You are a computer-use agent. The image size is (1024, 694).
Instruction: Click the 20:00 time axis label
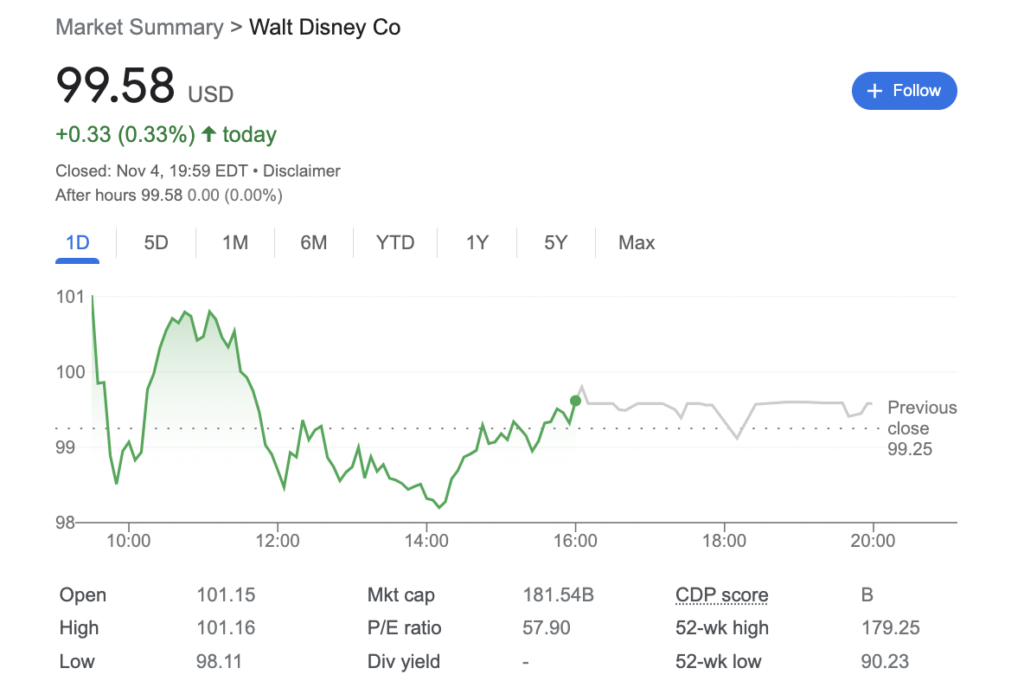(x=873, y=541)
